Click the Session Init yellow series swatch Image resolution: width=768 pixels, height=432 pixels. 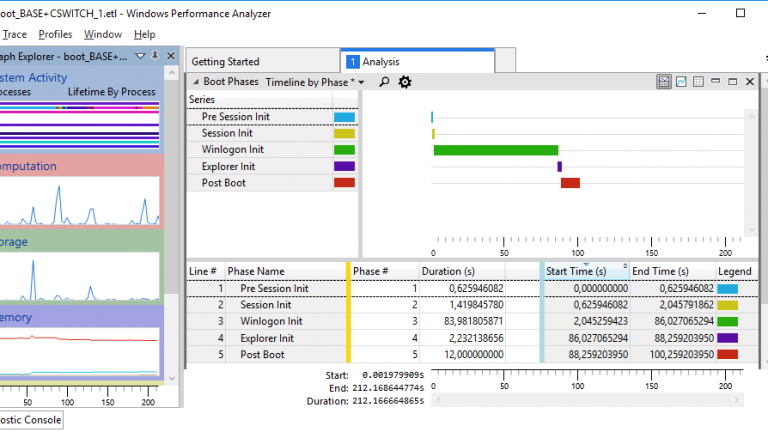[344, 133]
